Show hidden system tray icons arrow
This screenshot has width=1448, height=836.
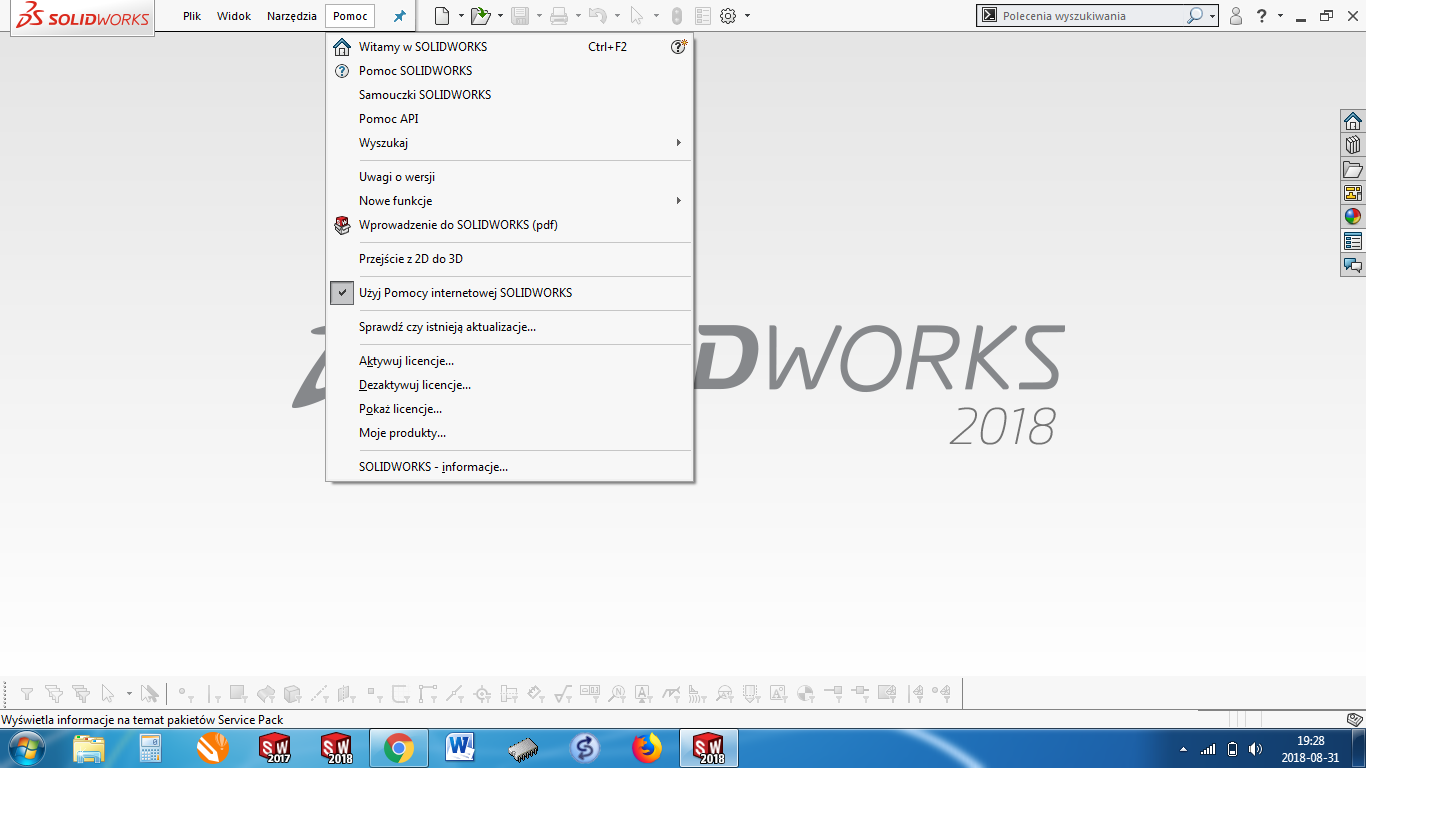tap(1183, 749)
